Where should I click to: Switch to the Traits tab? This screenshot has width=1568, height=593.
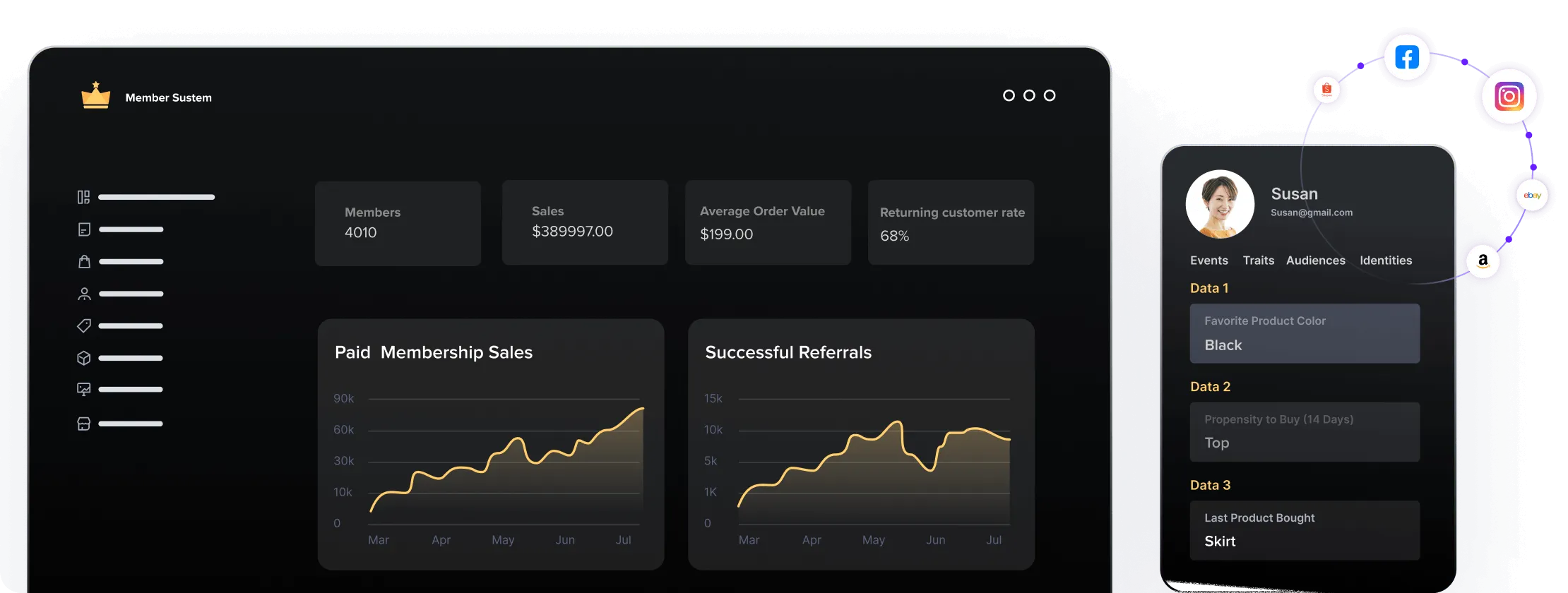1259,260
